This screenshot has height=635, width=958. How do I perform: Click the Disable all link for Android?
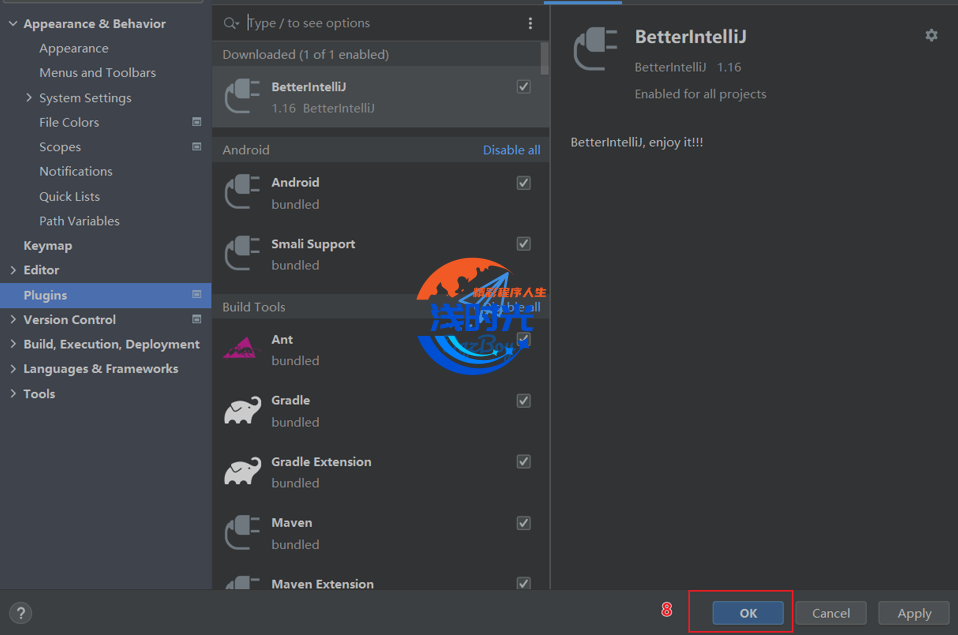[x=511, y=150]
